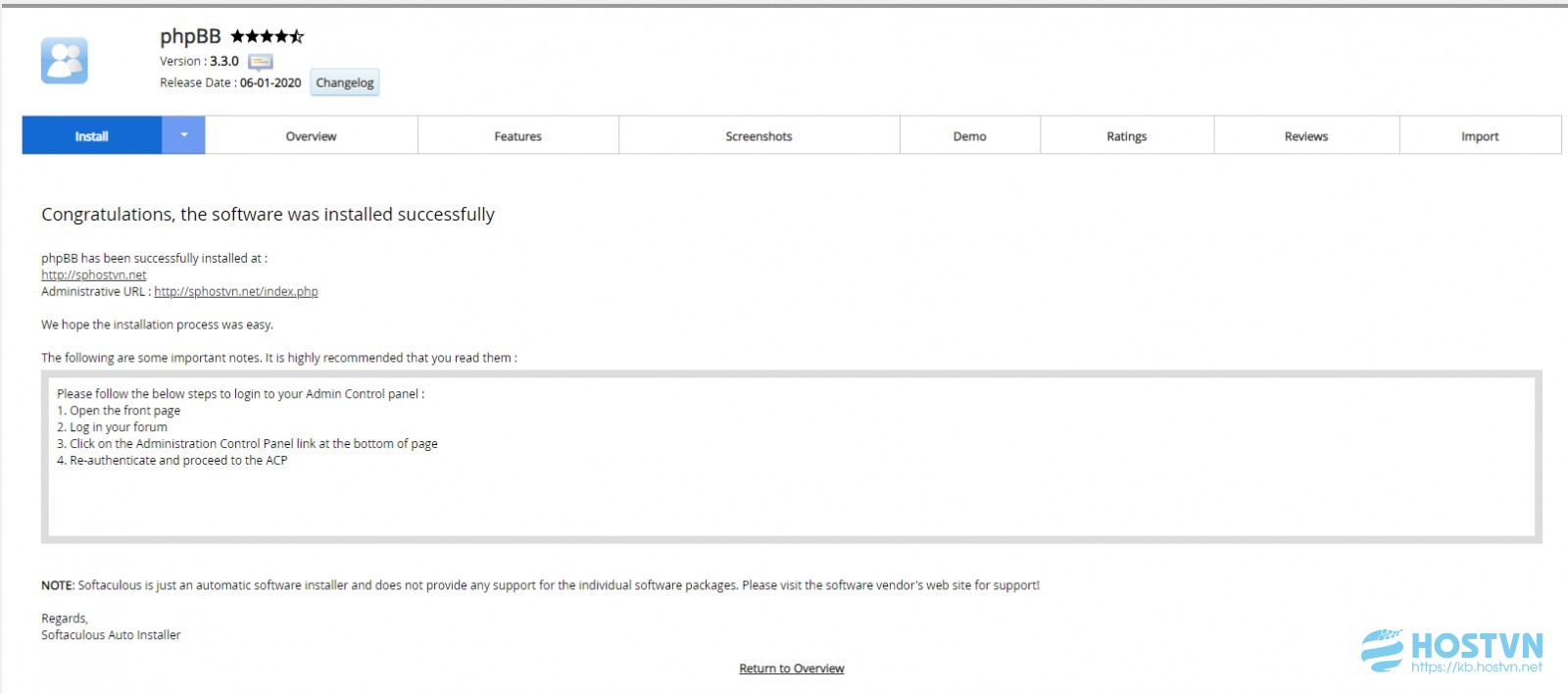View the Screenshots tab

[x=759, y=136]
